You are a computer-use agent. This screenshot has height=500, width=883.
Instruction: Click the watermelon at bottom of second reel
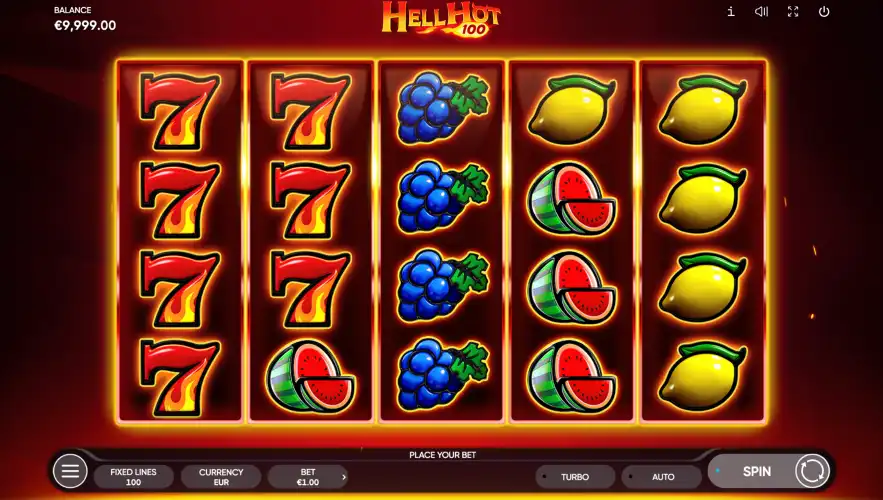(310, 376)
